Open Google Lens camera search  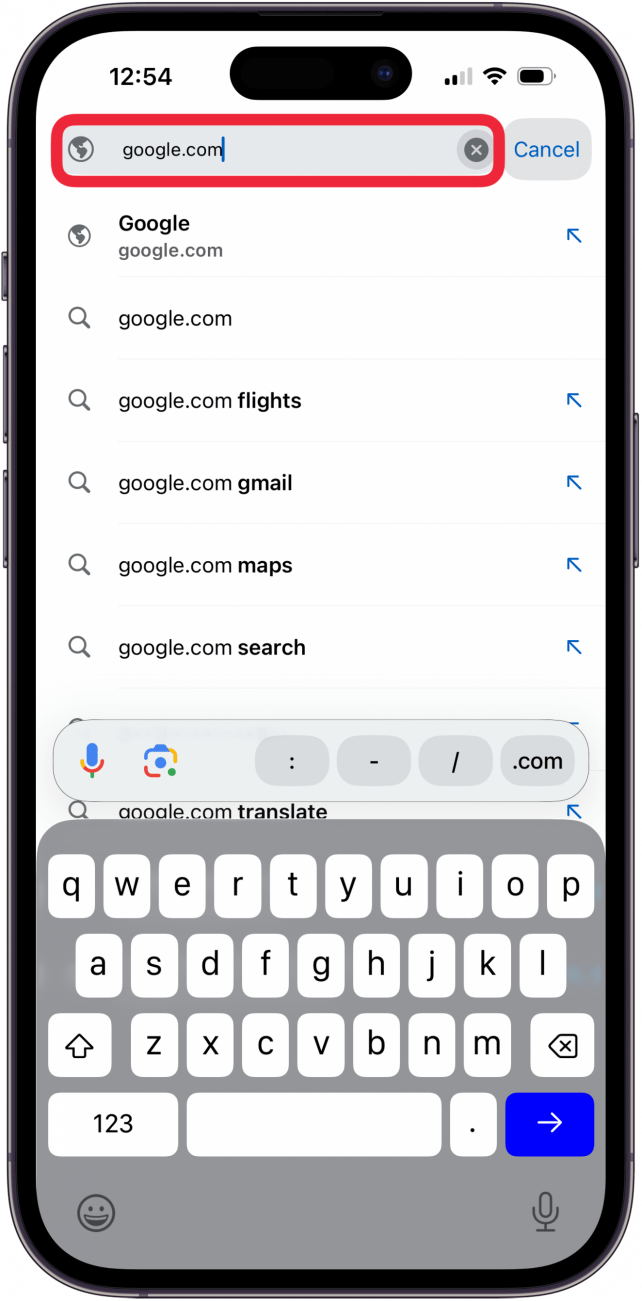point(160,761)
